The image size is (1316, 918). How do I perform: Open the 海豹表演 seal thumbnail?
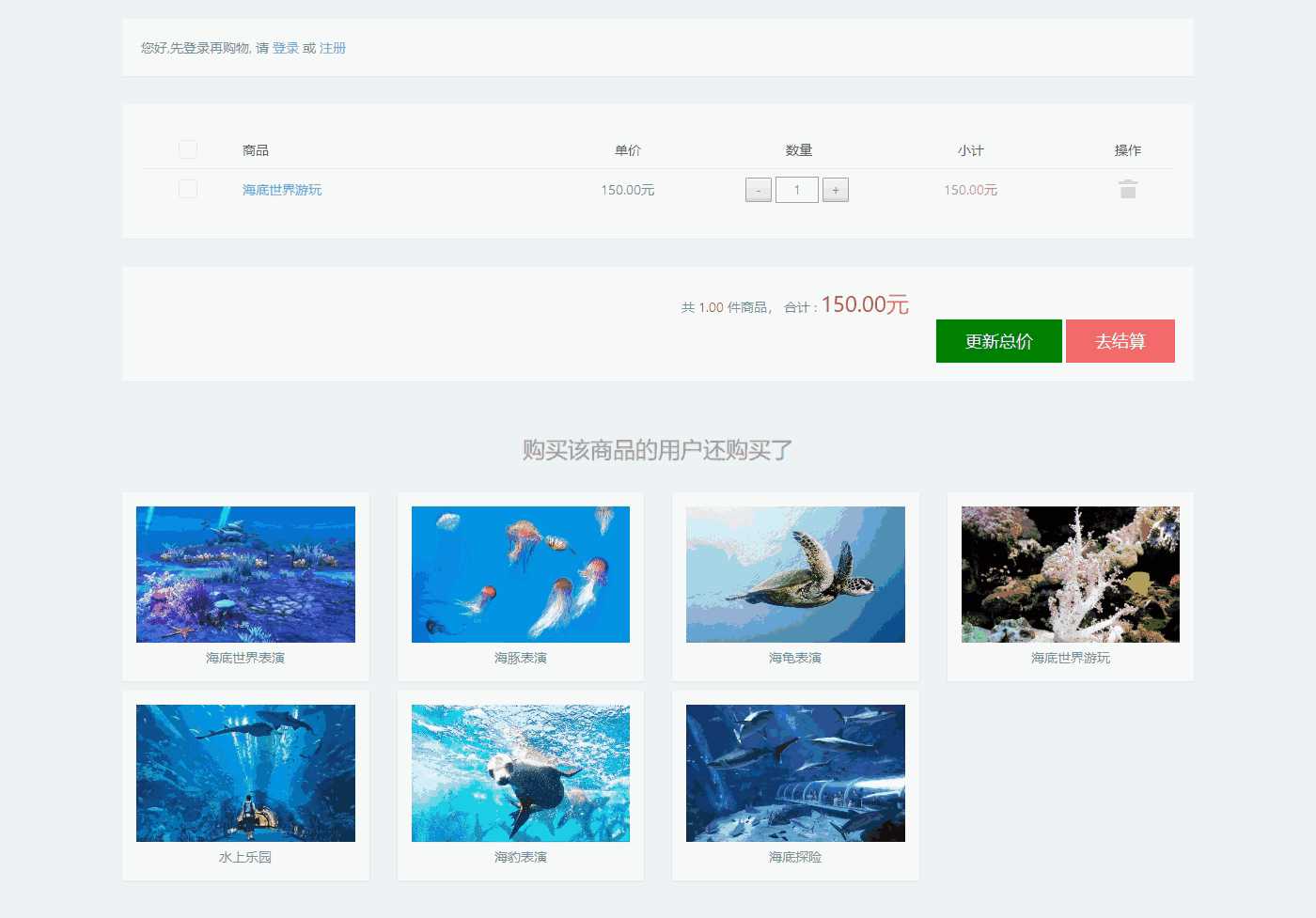point(521,773)
